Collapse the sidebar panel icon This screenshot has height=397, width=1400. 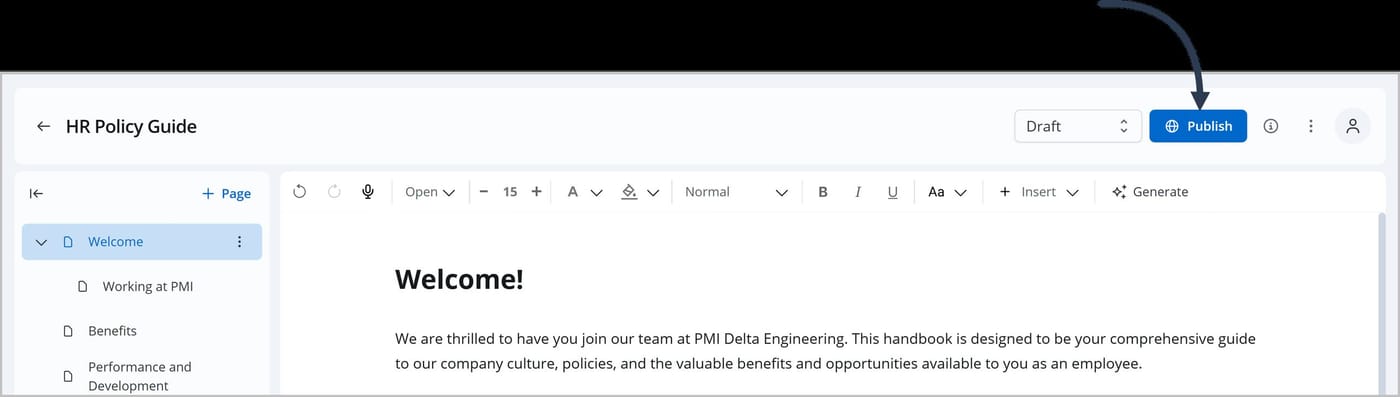click(36, 194)
